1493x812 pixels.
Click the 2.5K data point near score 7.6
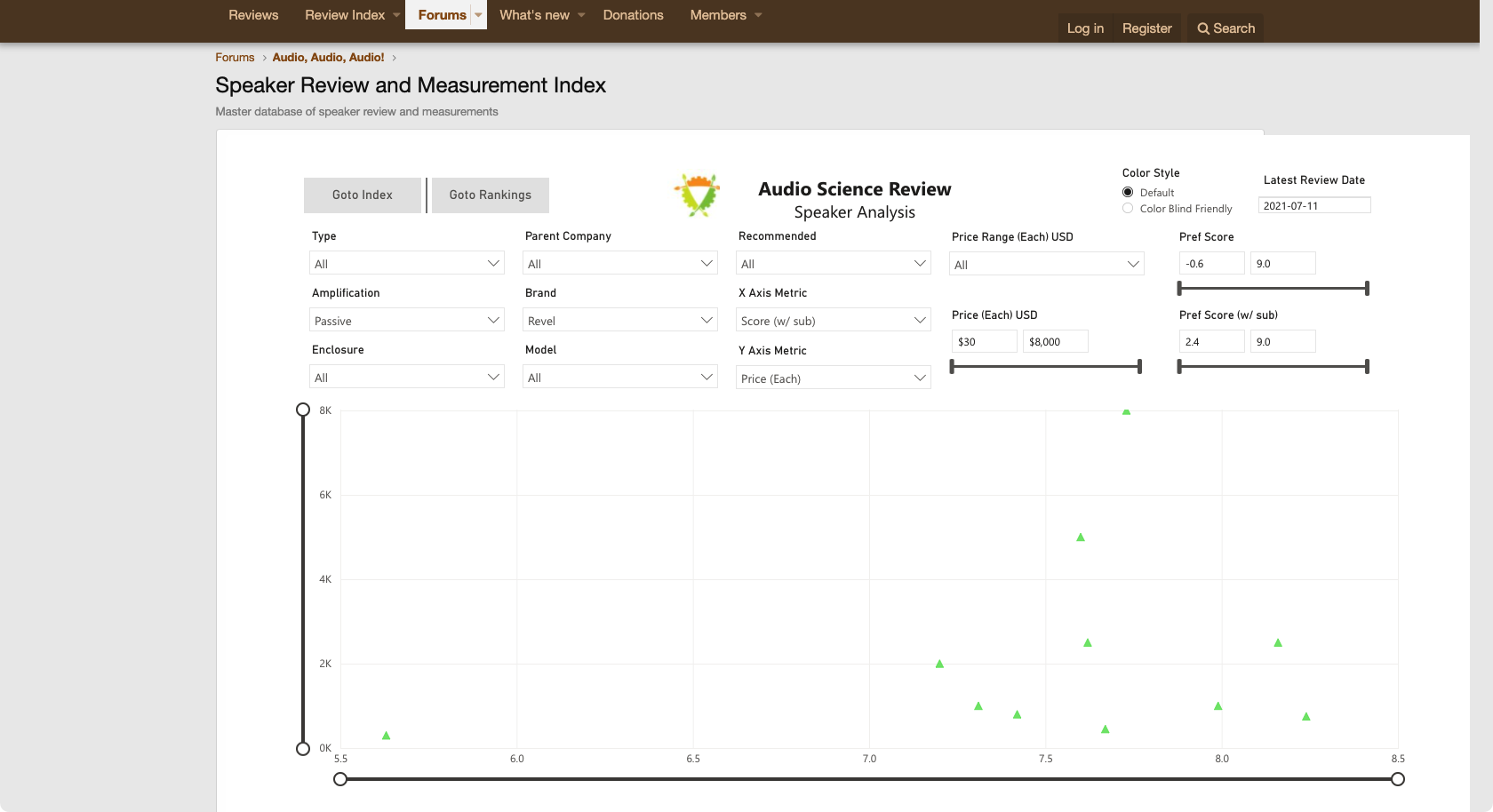(x=1088, y=642)
